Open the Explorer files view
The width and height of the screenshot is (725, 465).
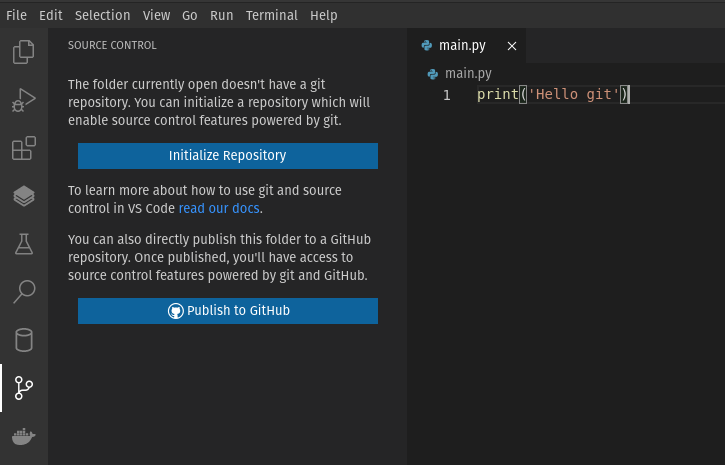click(24, 52)
